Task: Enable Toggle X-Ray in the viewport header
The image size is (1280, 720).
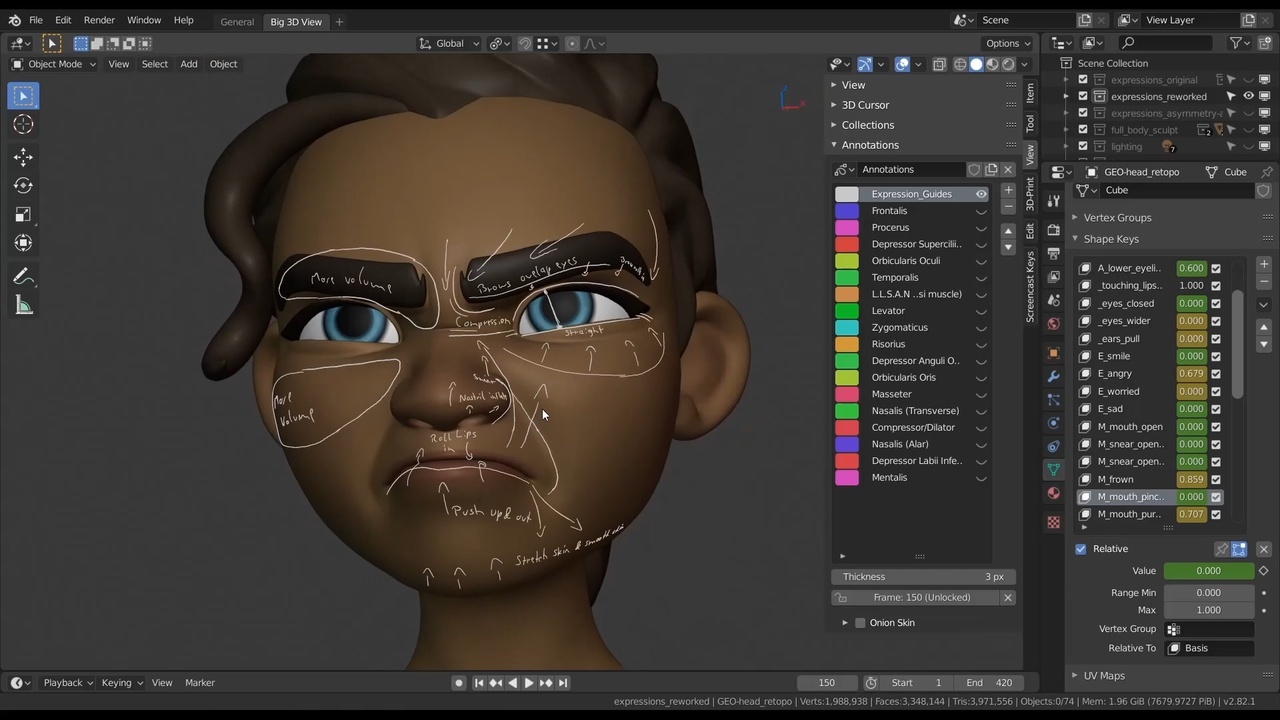Action: (939, 64)
